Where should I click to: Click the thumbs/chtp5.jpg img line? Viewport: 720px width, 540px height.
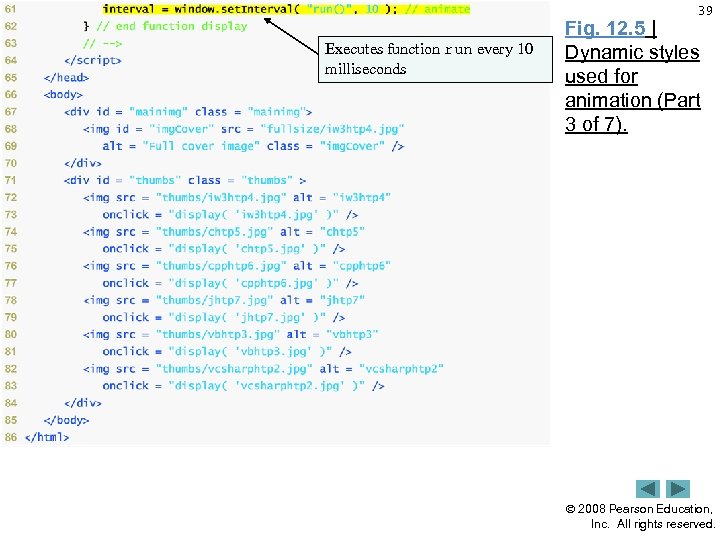click(x=224, y=231)
